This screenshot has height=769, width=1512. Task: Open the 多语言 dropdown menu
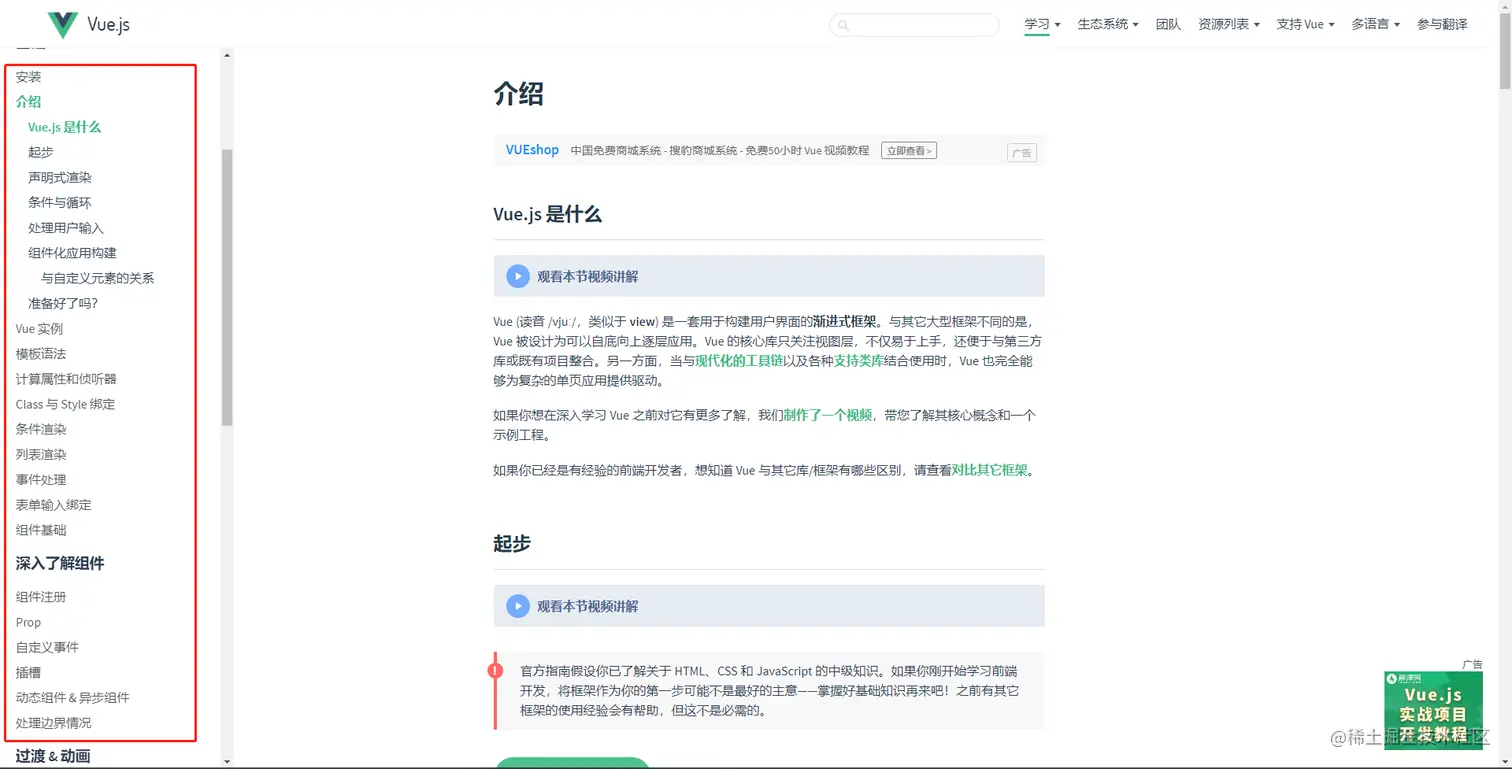point(1375,24)
